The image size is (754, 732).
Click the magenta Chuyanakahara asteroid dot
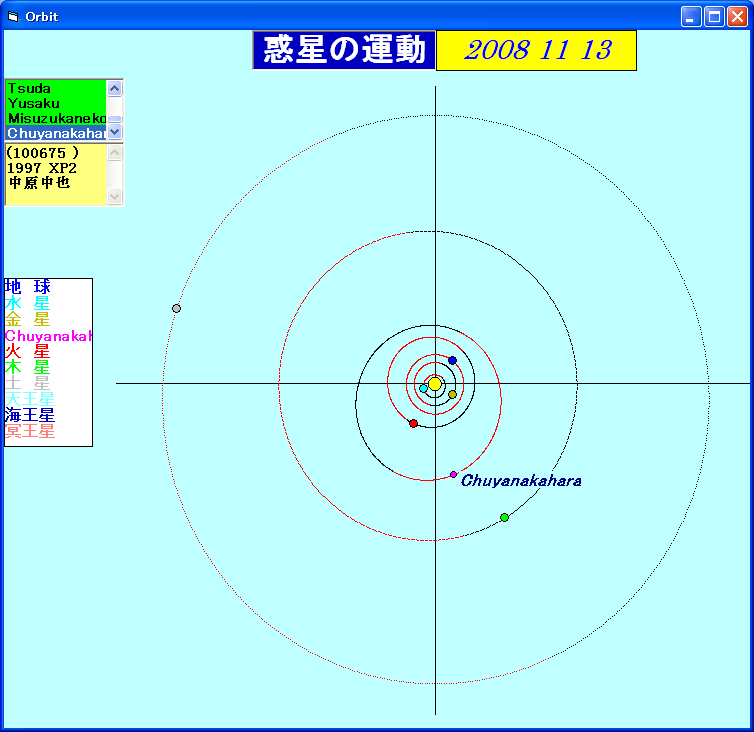pyautogui.click(x=453, y=475)
